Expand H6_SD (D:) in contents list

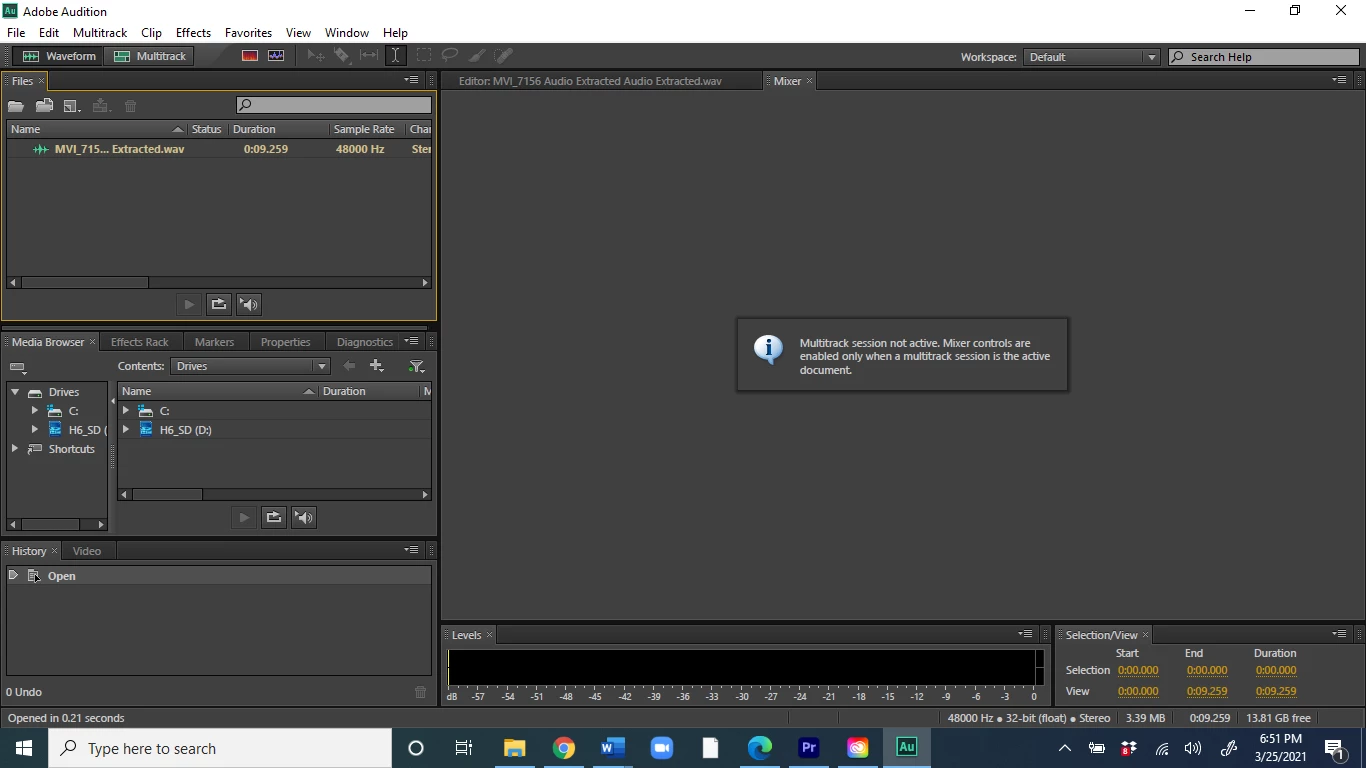tap(126, 430)
